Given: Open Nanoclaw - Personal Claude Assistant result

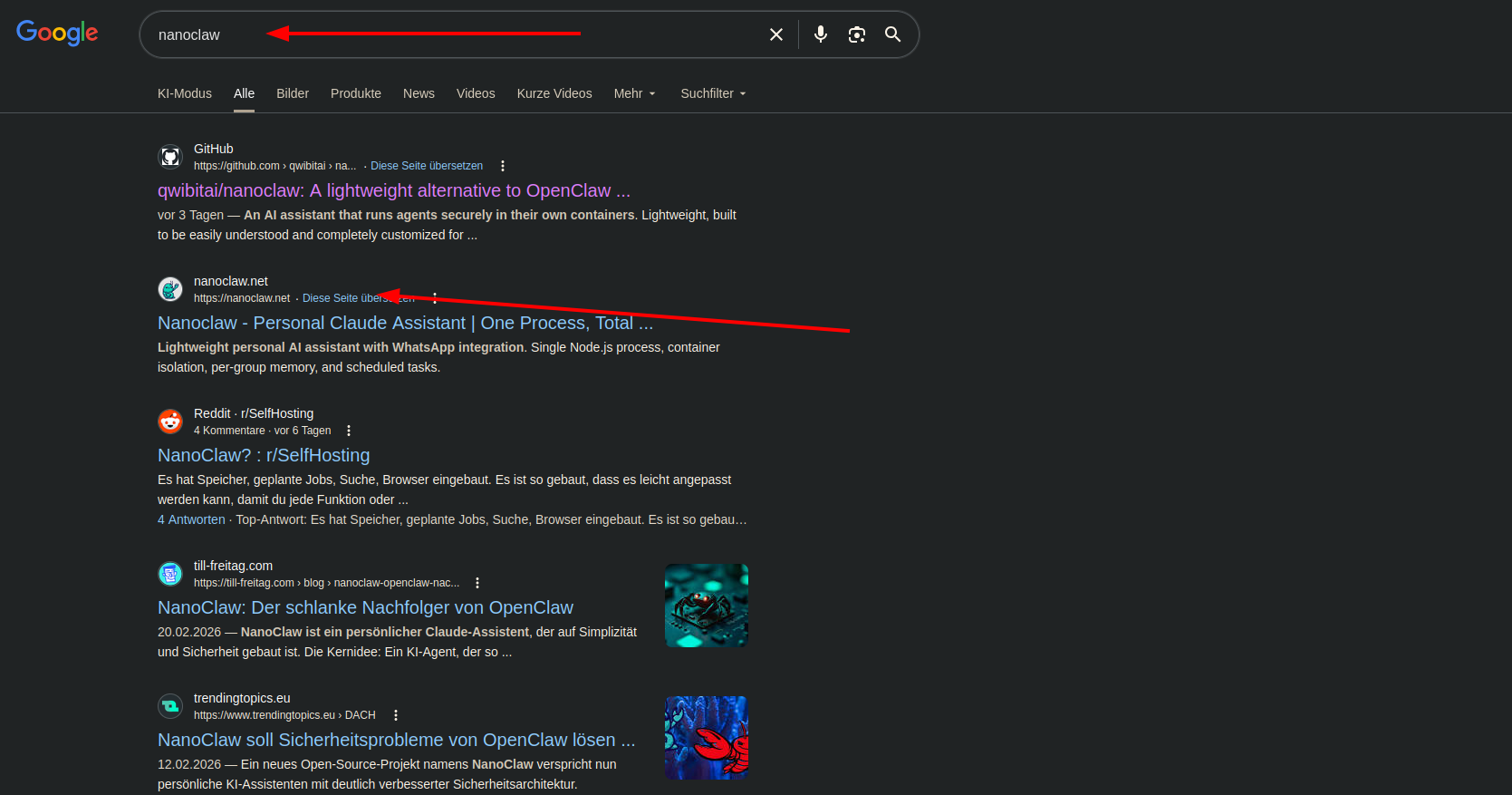Looking at the screenshot, I should (405, 323).
